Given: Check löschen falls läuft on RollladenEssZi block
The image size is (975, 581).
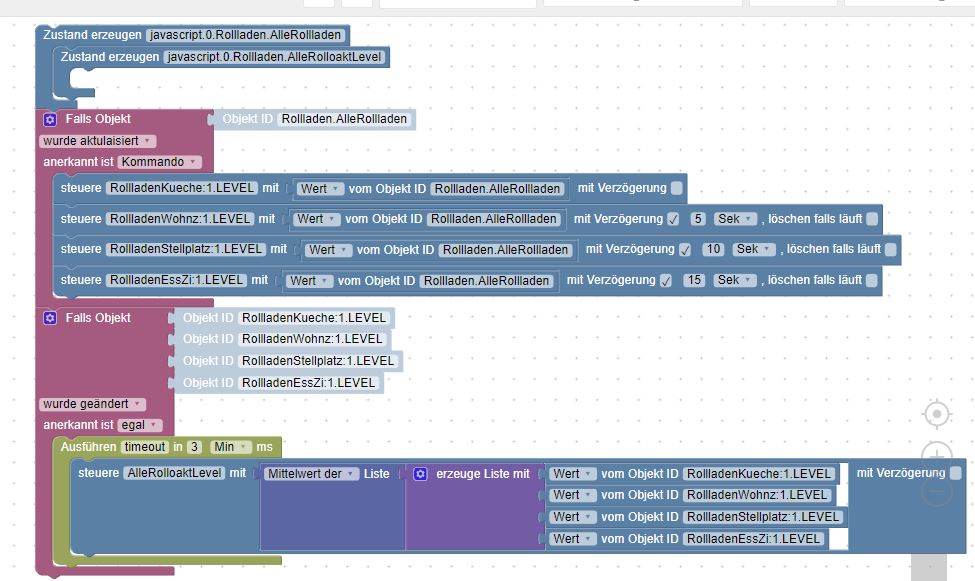Looking at the screenshot, I should [872, 280].
